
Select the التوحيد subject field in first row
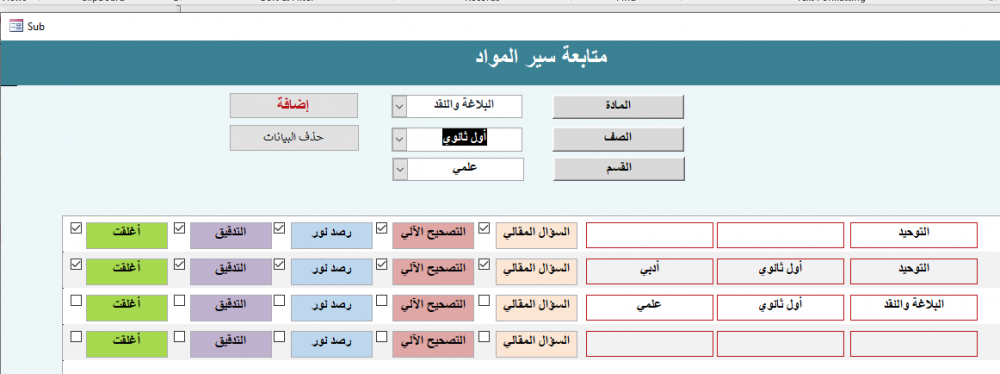click(x=914, y=235)
